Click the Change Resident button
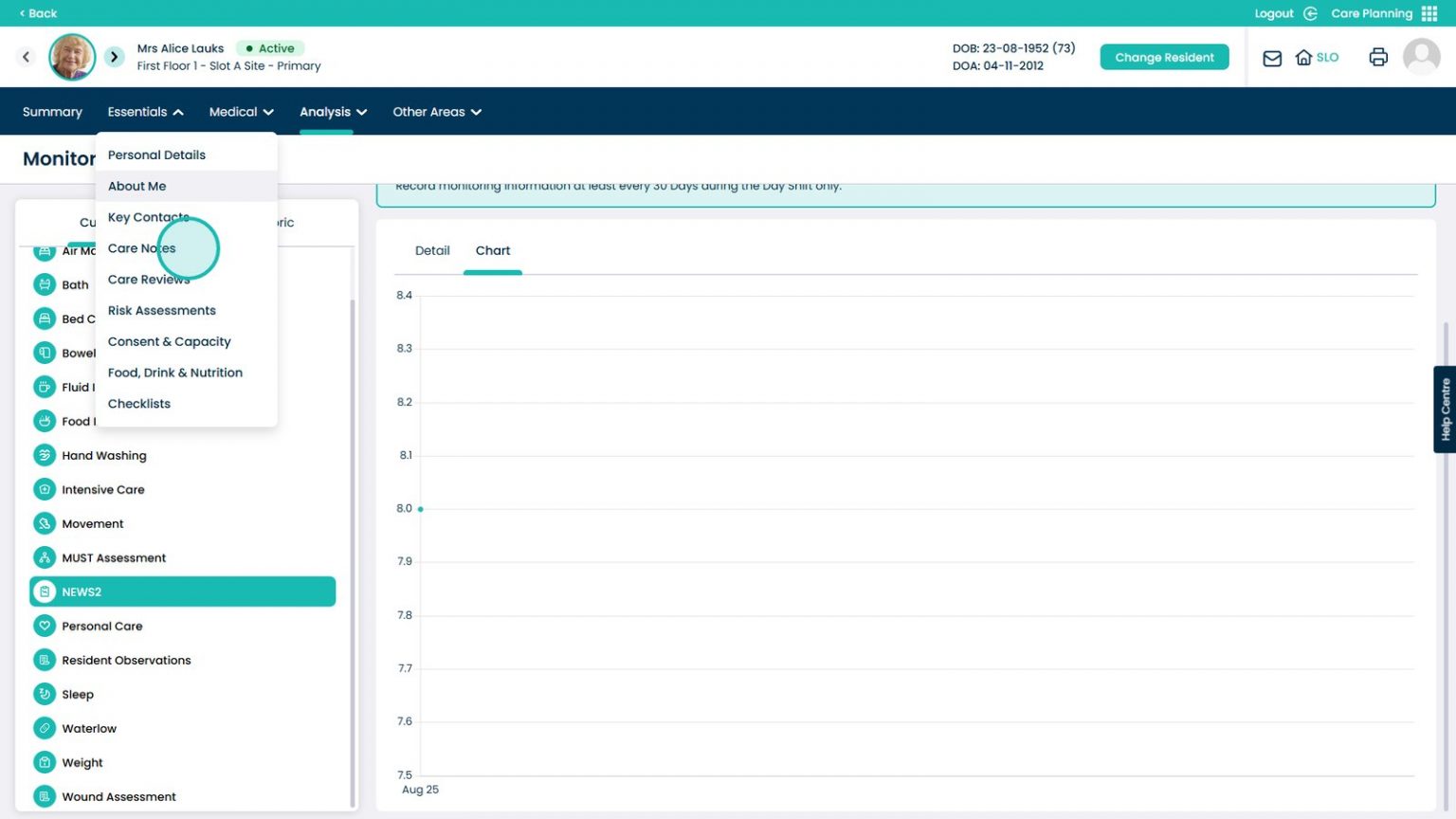 (x=1164, y=57)
